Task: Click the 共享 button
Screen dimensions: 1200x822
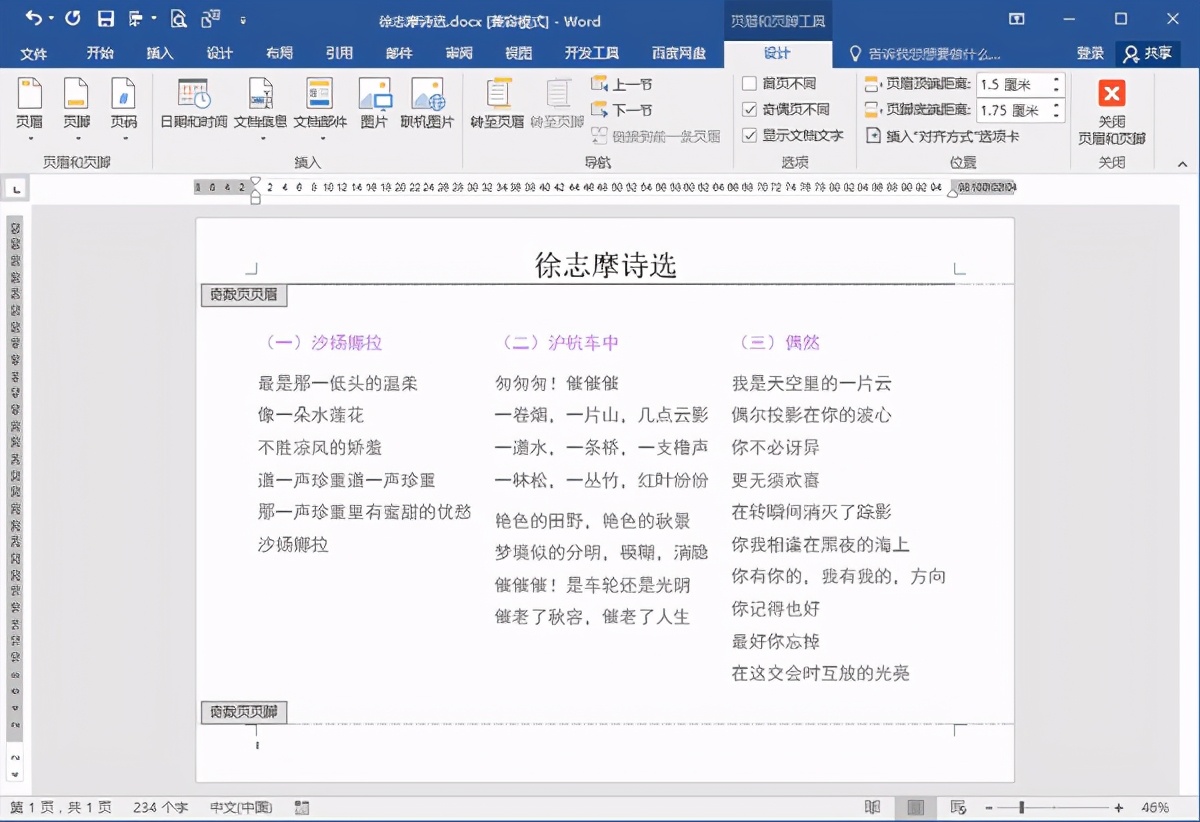Action: (1148, 54)
